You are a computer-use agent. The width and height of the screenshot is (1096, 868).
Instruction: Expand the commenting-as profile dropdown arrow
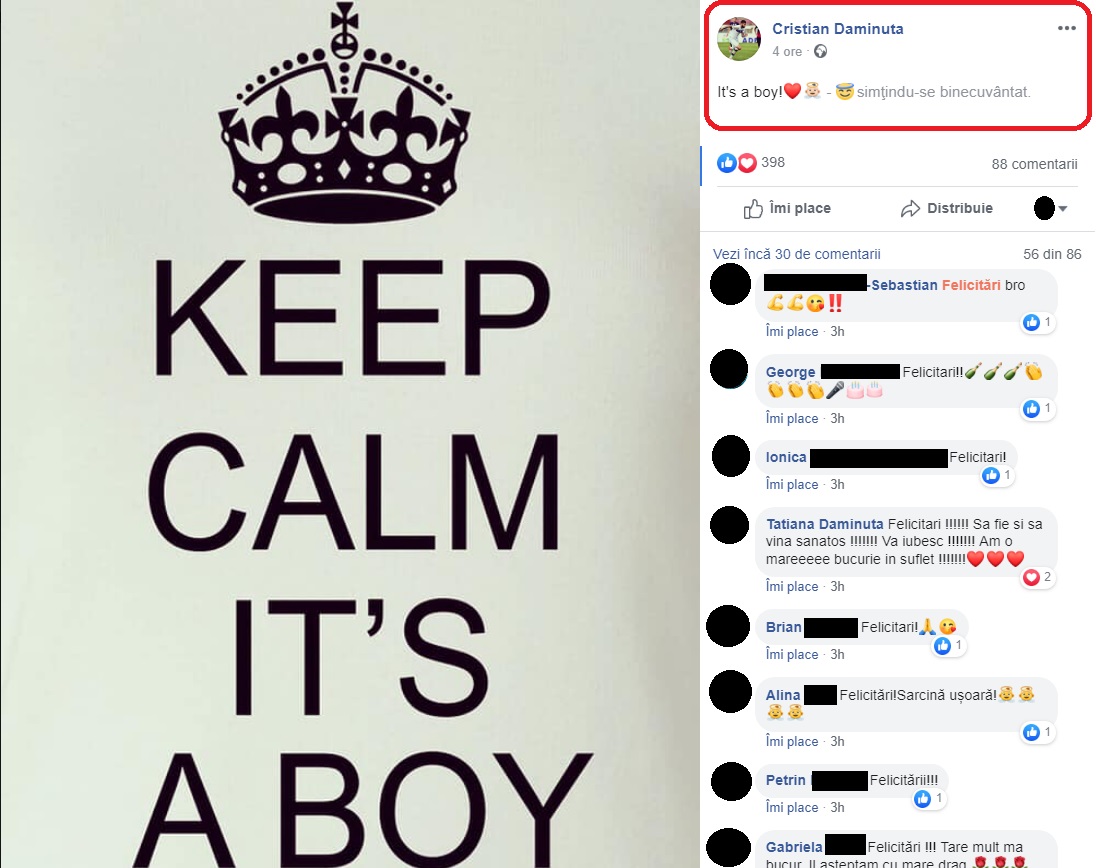1062,208
